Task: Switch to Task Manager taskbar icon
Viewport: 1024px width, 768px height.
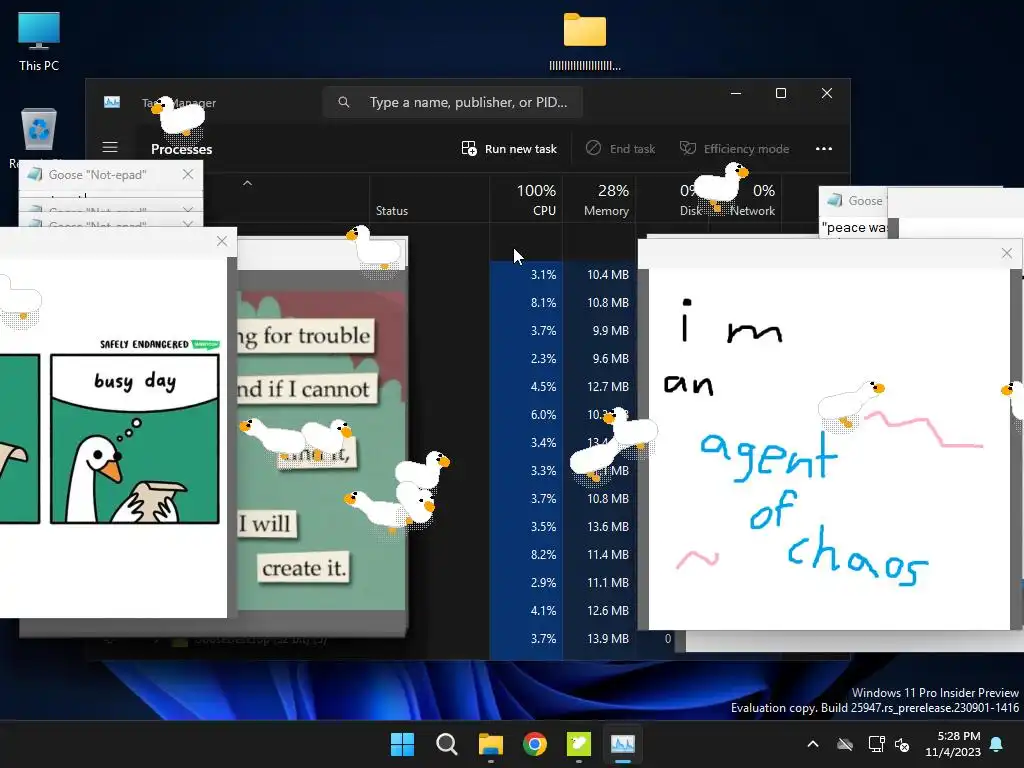Action: click(623, 744)
